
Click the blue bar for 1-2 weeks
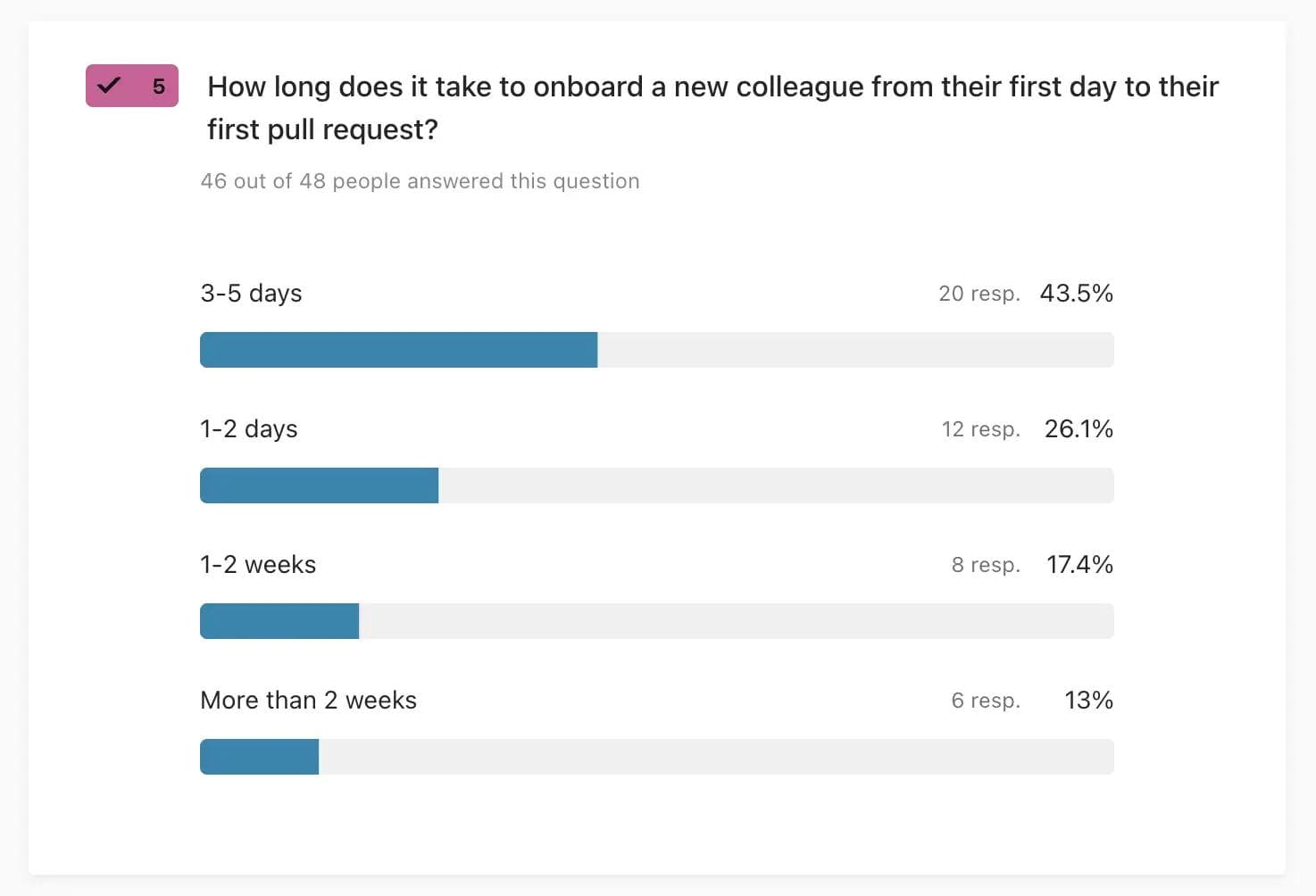279,621
